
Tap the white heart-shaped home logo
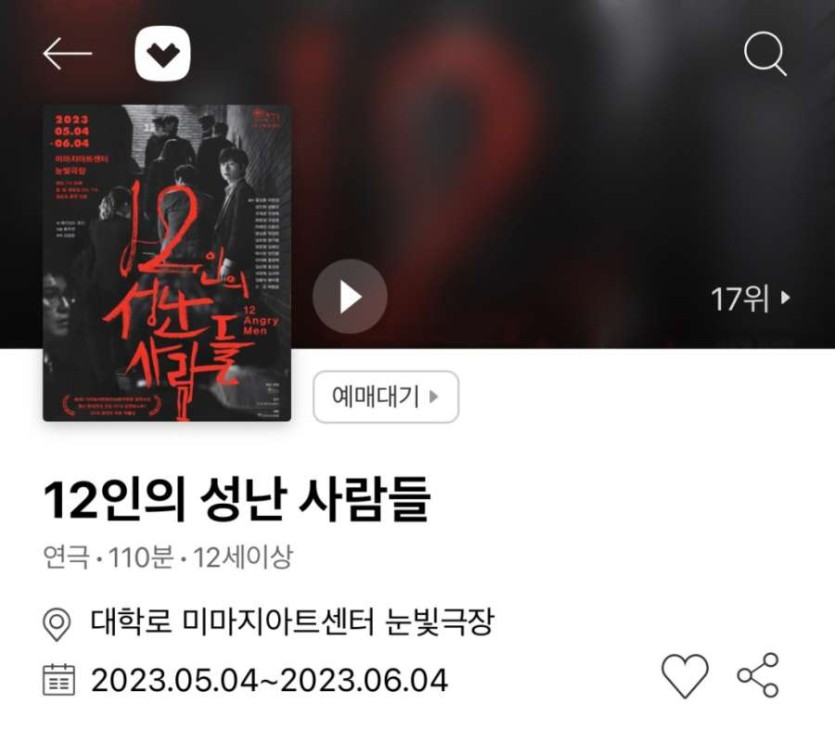[162, 54]
